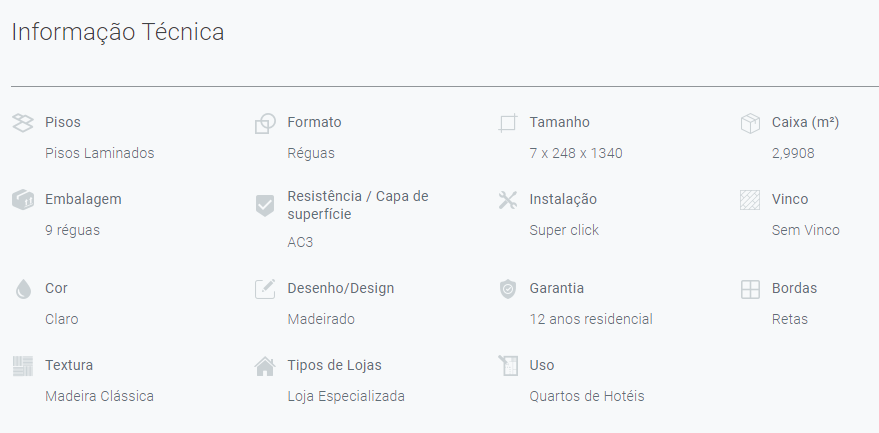Click the 12 anos residencial warranty text
This screenshot has height=433, width=879.
(591, 319)
